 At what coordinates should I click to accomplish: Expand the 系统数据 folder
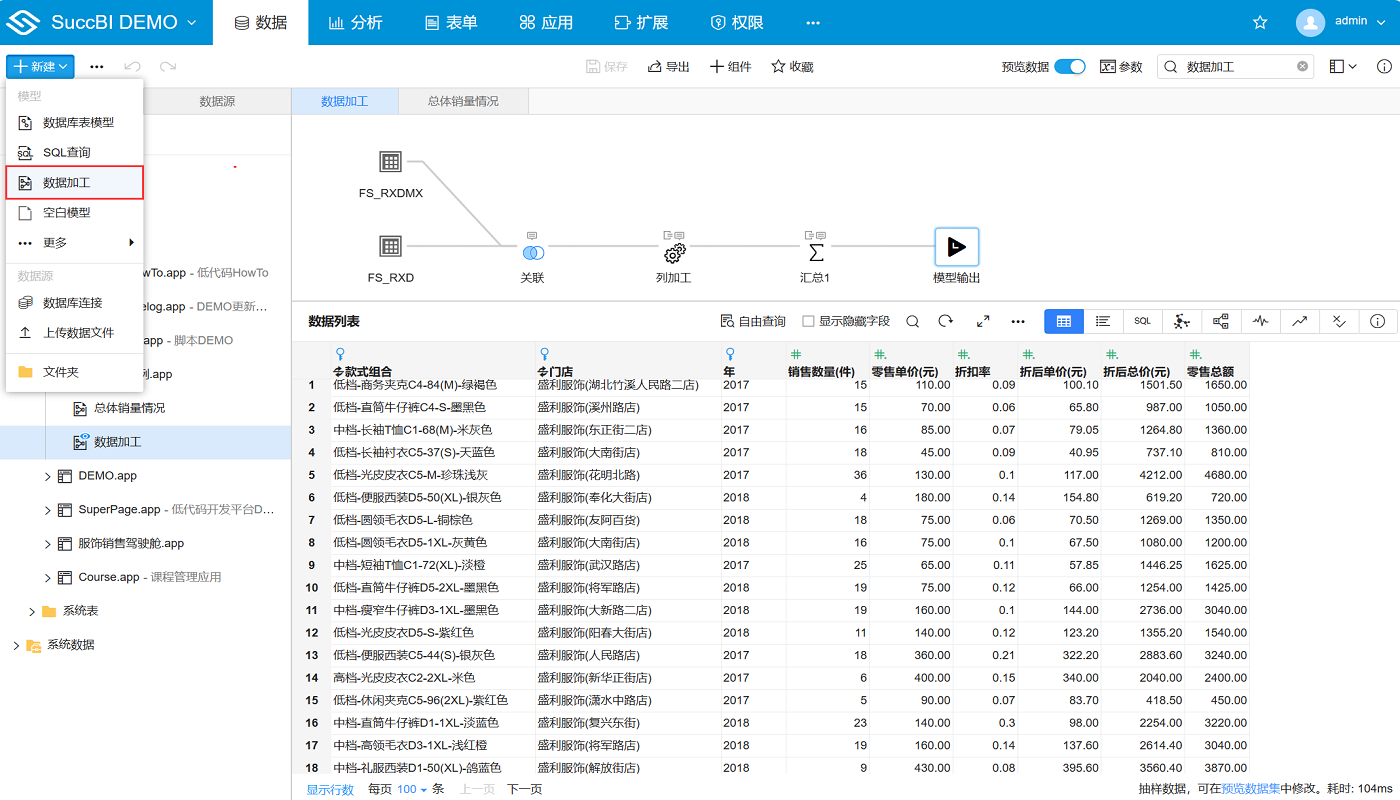[15, 645]
